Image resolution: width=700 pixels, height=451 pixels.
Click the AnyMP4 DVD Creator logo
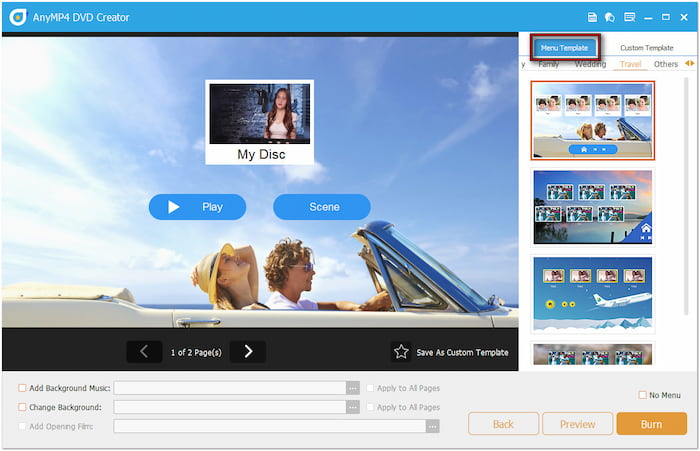tap(17, 17)
